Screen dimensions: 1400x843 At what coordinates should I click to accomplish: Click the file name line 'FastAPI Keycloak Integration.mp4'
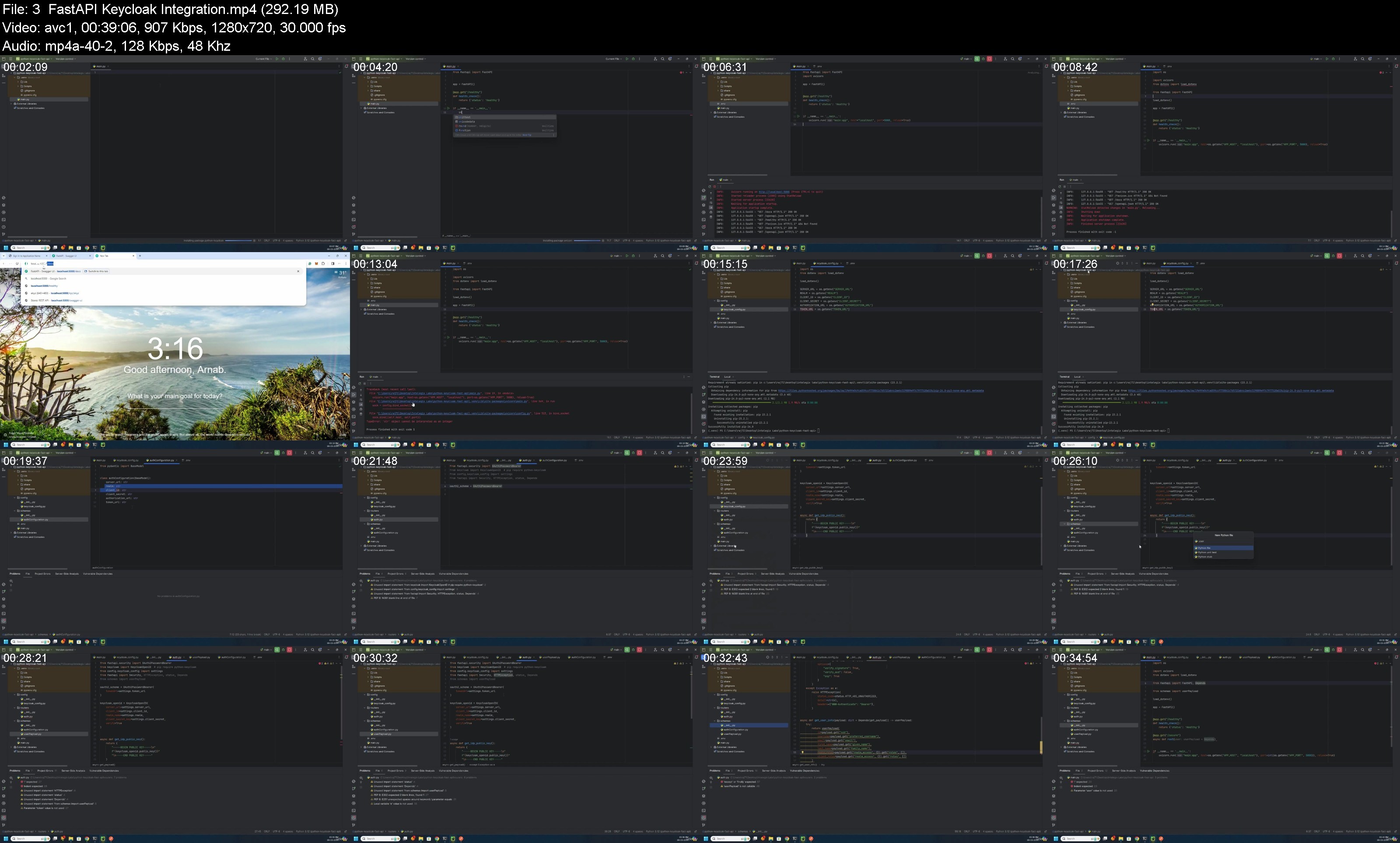click(170, 9)
